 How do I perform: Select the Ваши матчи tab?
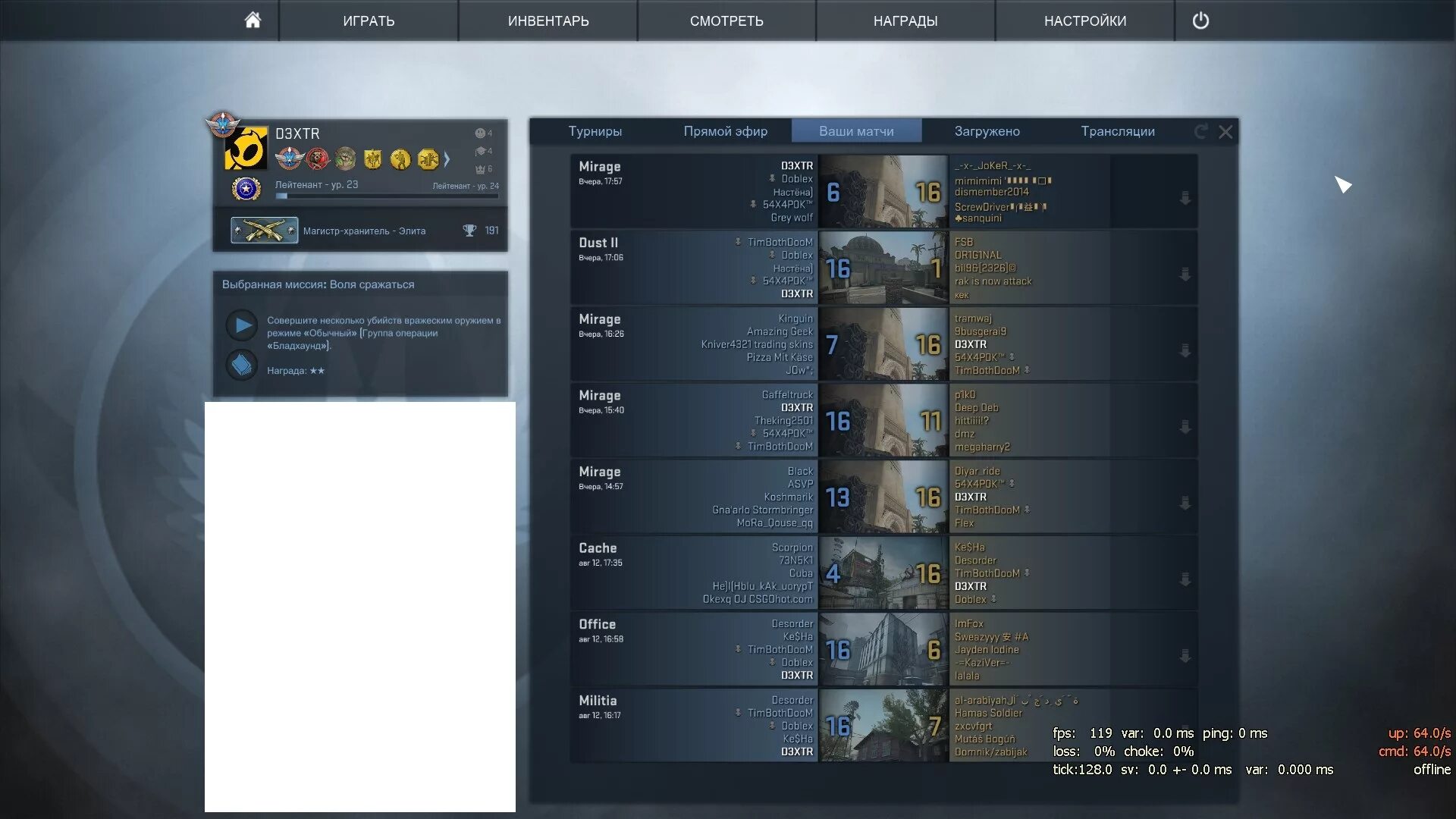[x=856, y=131]
